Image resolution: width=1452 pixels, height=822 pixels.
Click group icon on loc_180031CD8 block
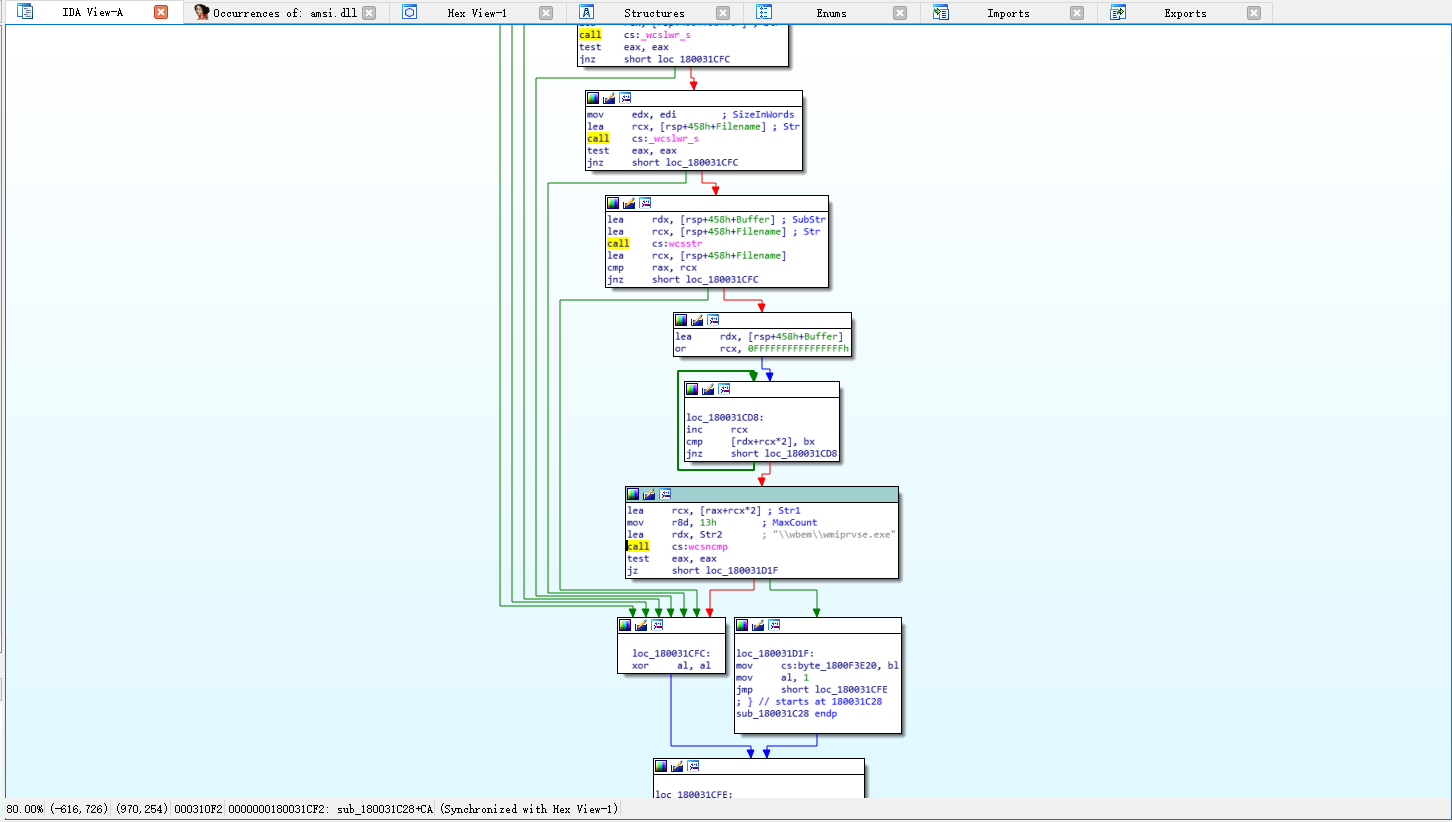[x=724, y=389]
